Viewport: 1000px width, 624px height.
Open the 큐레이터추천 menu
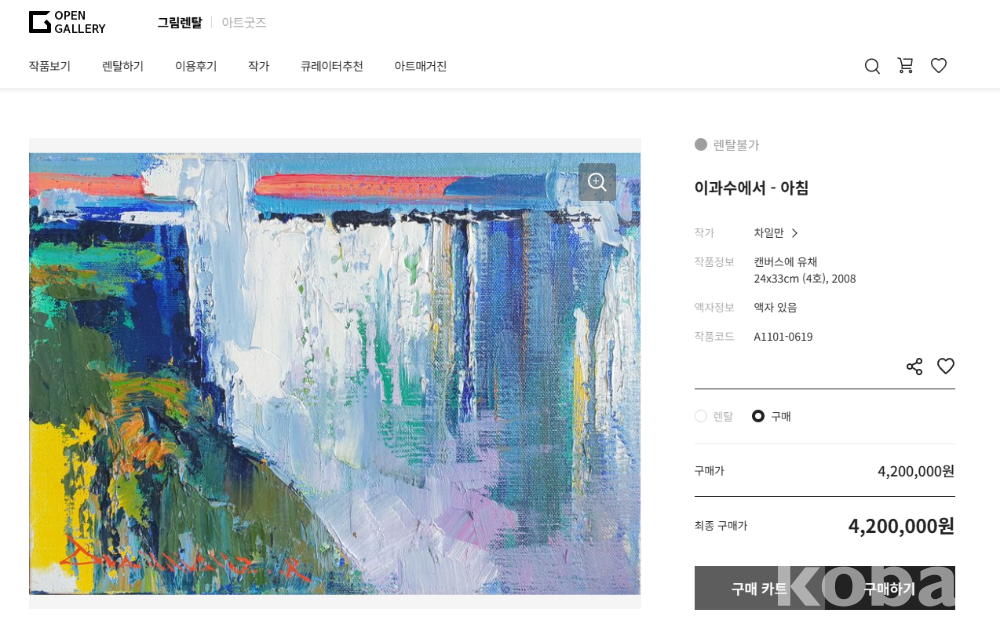coord(332,66)
